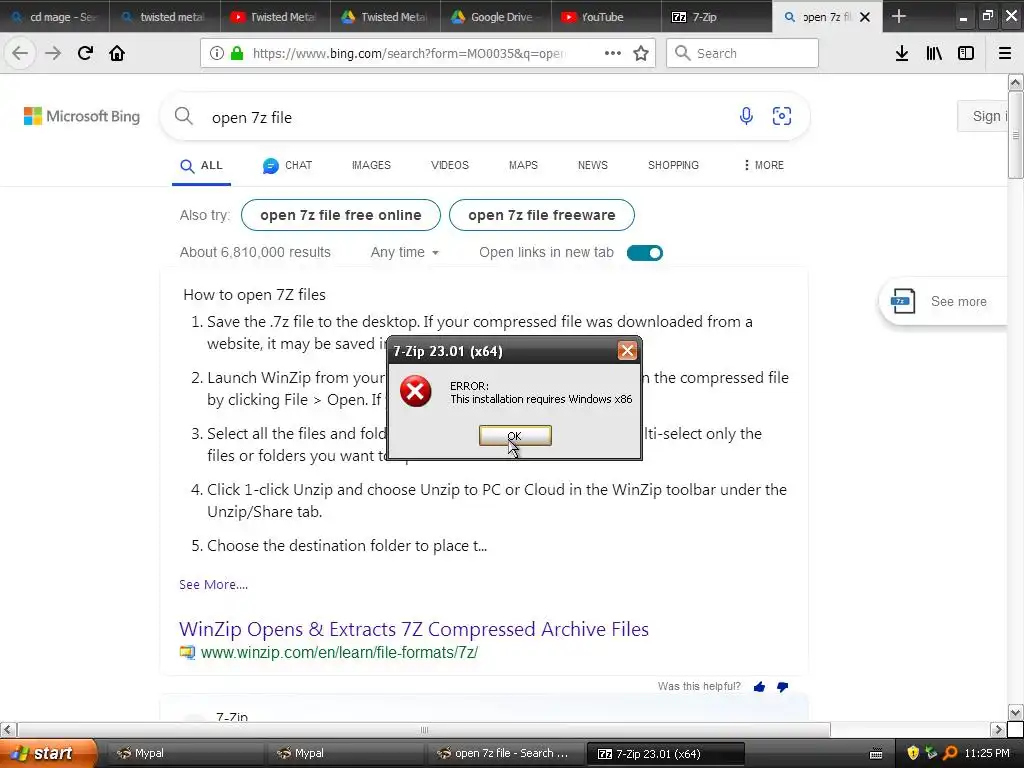This screenshot has height=768, width=1024.
Task: Switch to 7-Zip 23.01 taskbar button
Action: click(x=665, y=754)
